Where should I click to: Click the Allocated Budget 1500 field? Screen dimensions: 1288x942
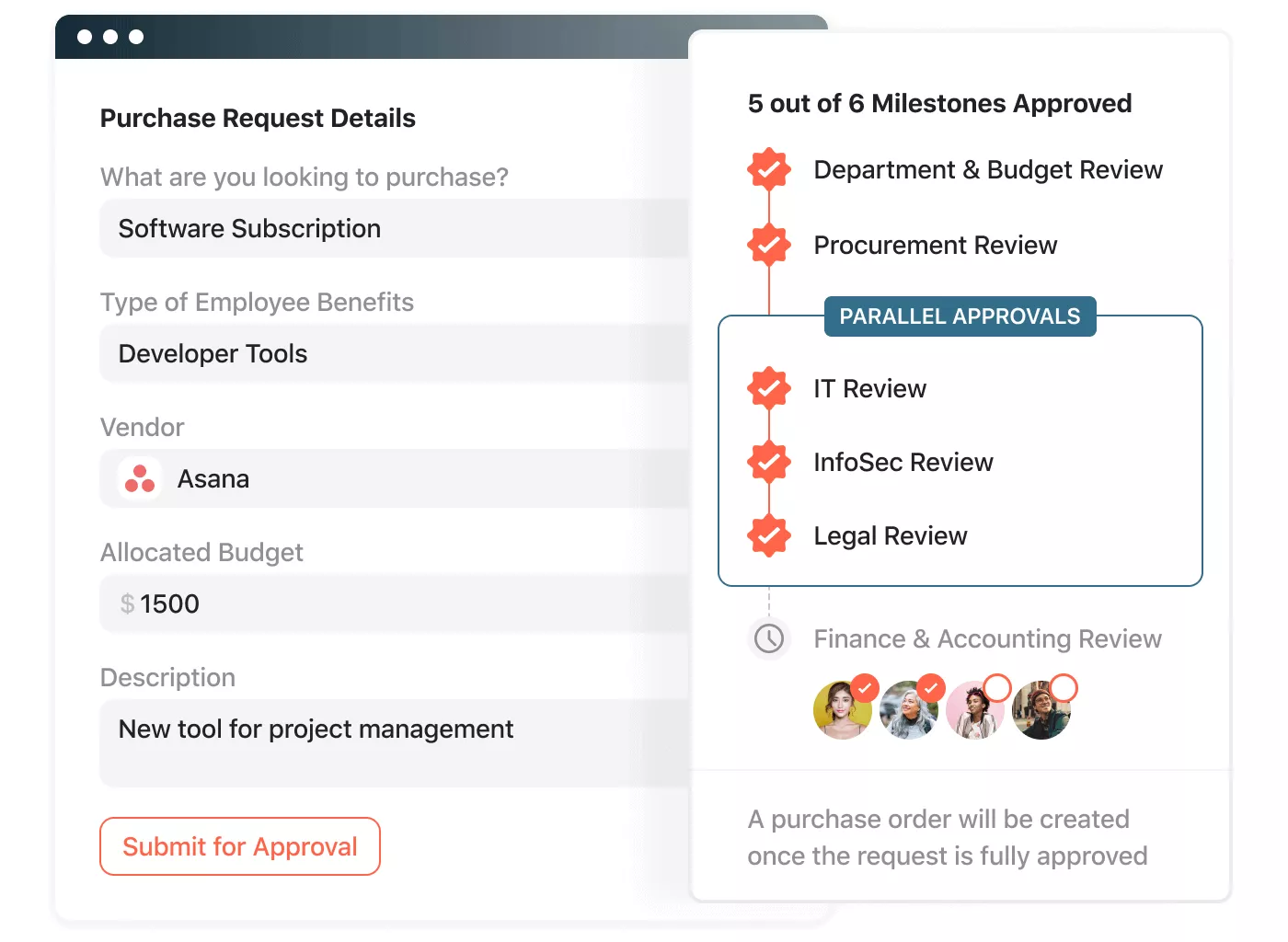(x=395, y=603)
